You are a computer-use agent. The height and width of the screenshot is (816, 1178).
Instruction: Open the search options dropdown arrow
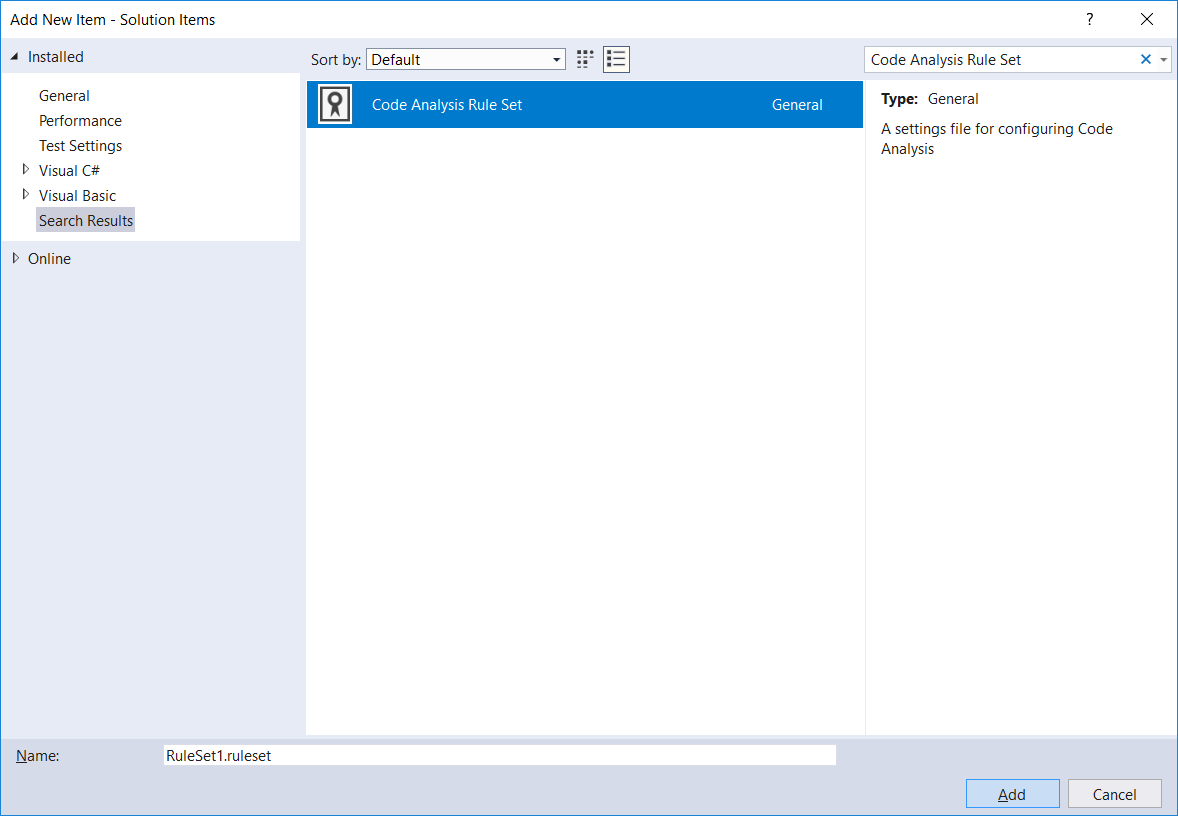point(1164,59)
